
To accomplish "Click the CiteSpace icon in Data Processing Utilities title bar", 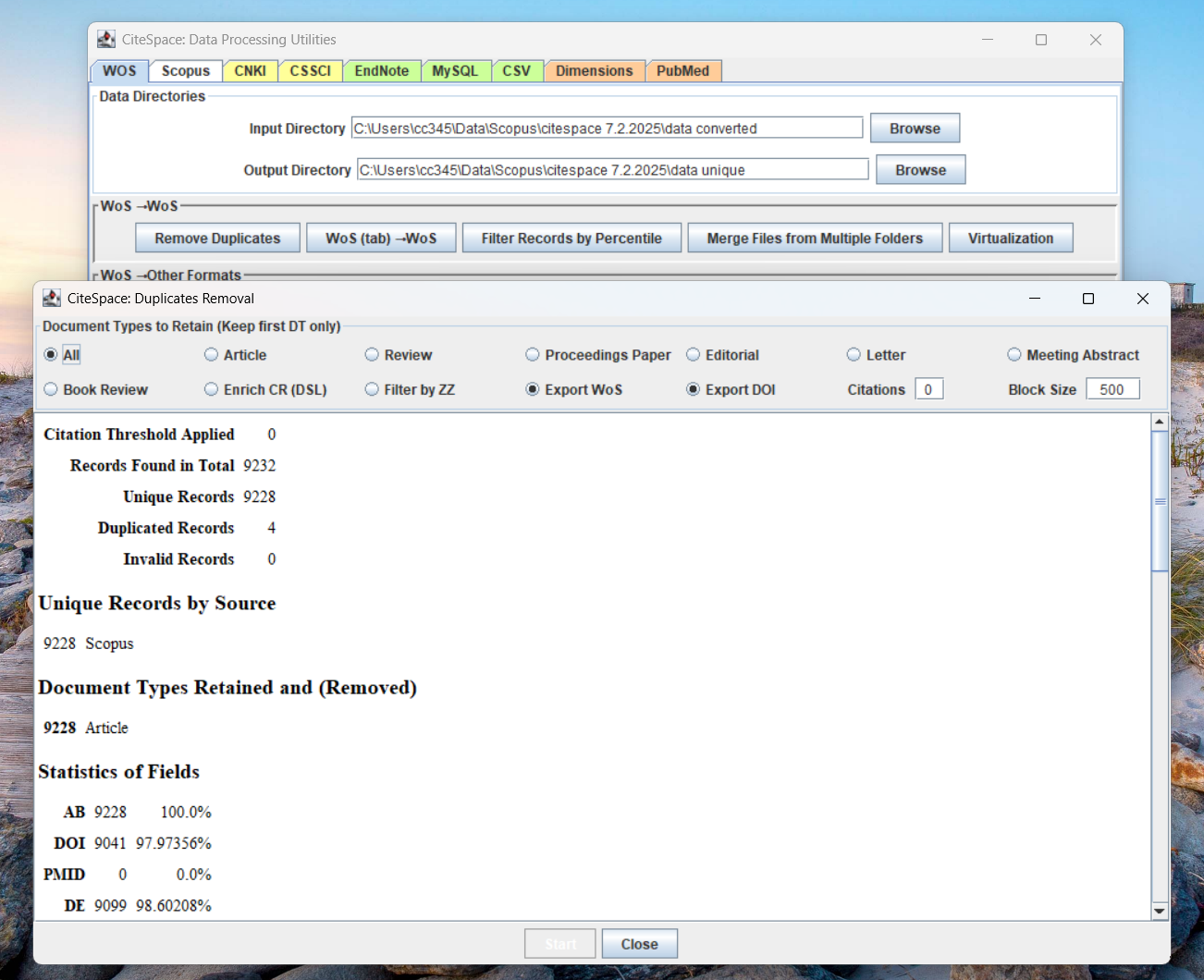I will click(106, 40).
